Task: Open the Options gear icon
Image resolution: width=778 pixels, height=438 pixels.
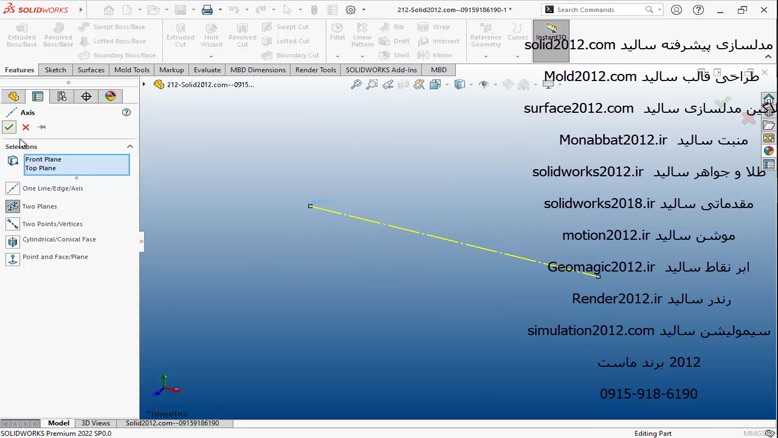Action: [350, 9]
